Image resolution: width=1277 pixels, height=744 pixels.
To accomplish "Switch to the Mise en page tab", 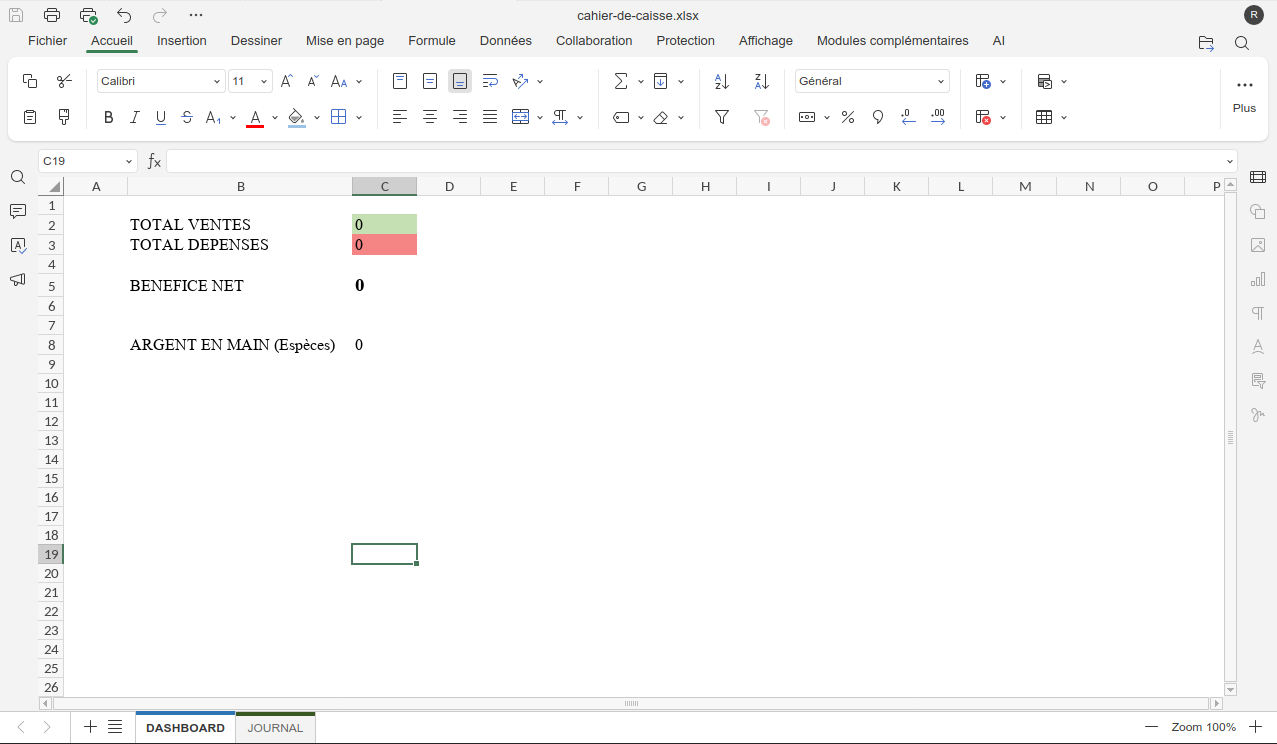I will 345,41.
